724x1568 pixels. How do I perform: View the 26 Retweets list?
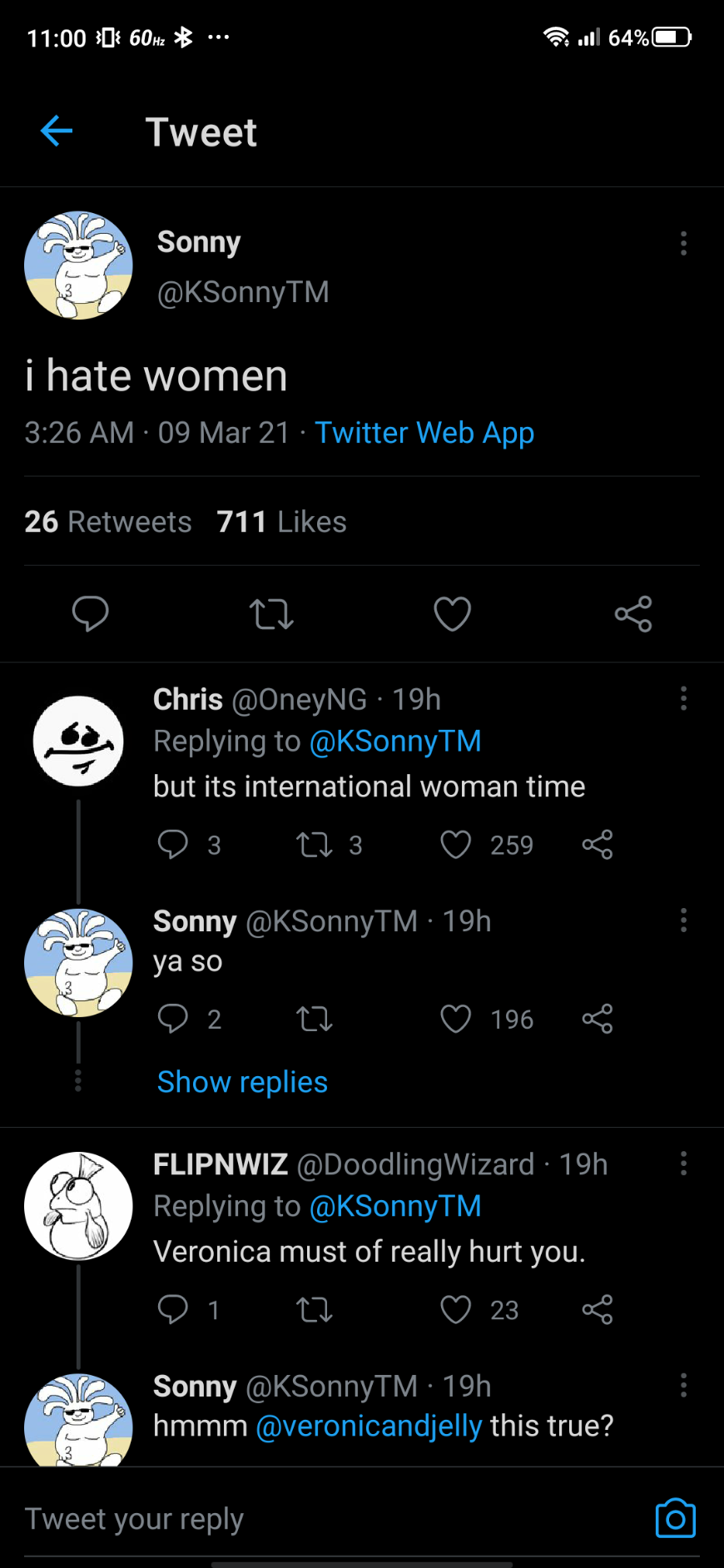point(108,522)
